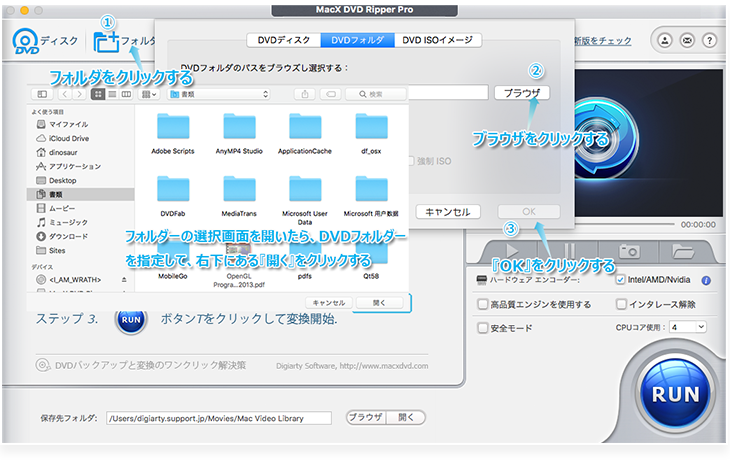730x460 pixels.
Task: Open the 書類 location popup menu
Action: click(219, 94)
